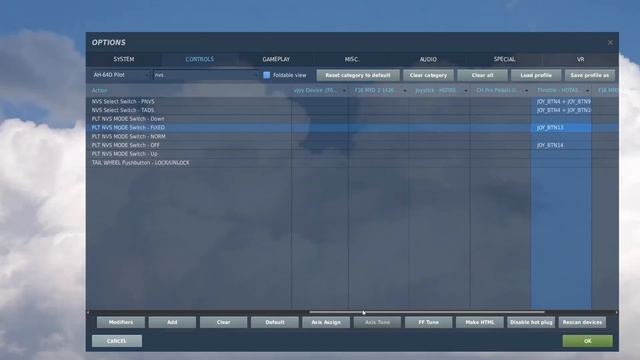Open the 'nvs' category search dropdown arrow

pyautogui.click(x=256, y=75)
